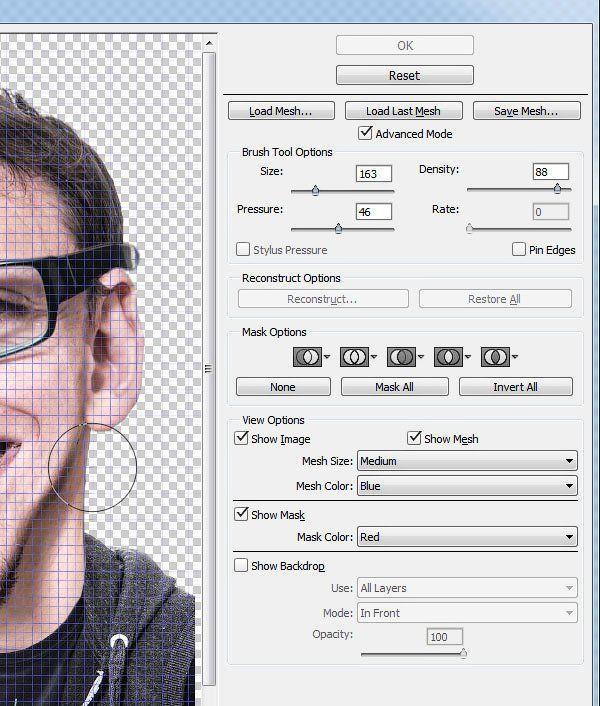Click the Load Mesh button
Image resolution: width=600 pixels, height=706 pixels.
pyautogui.click(x=281, y=111)
